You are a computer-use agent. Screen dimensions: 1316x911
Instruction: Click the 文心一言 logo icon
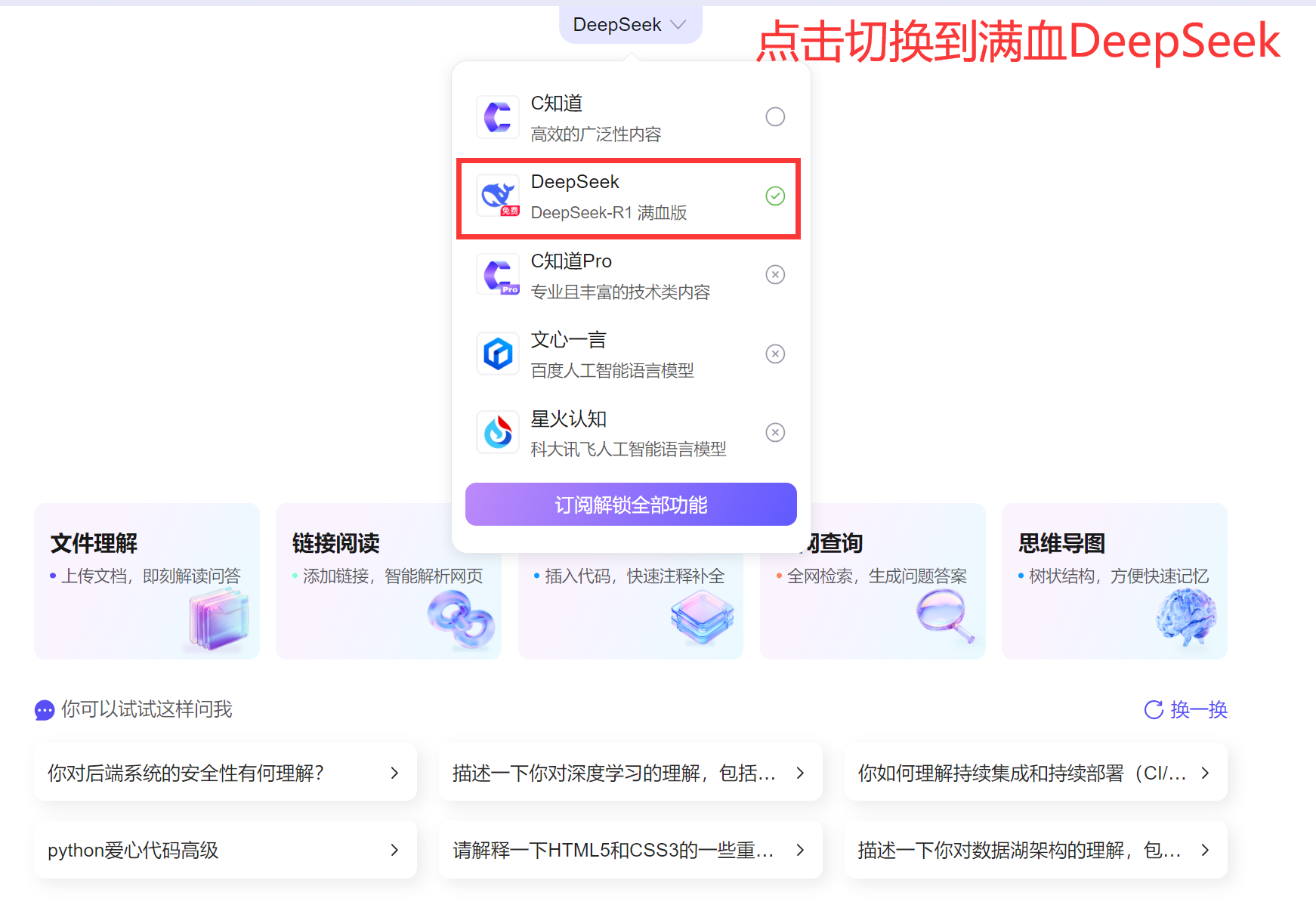(498, 354)
